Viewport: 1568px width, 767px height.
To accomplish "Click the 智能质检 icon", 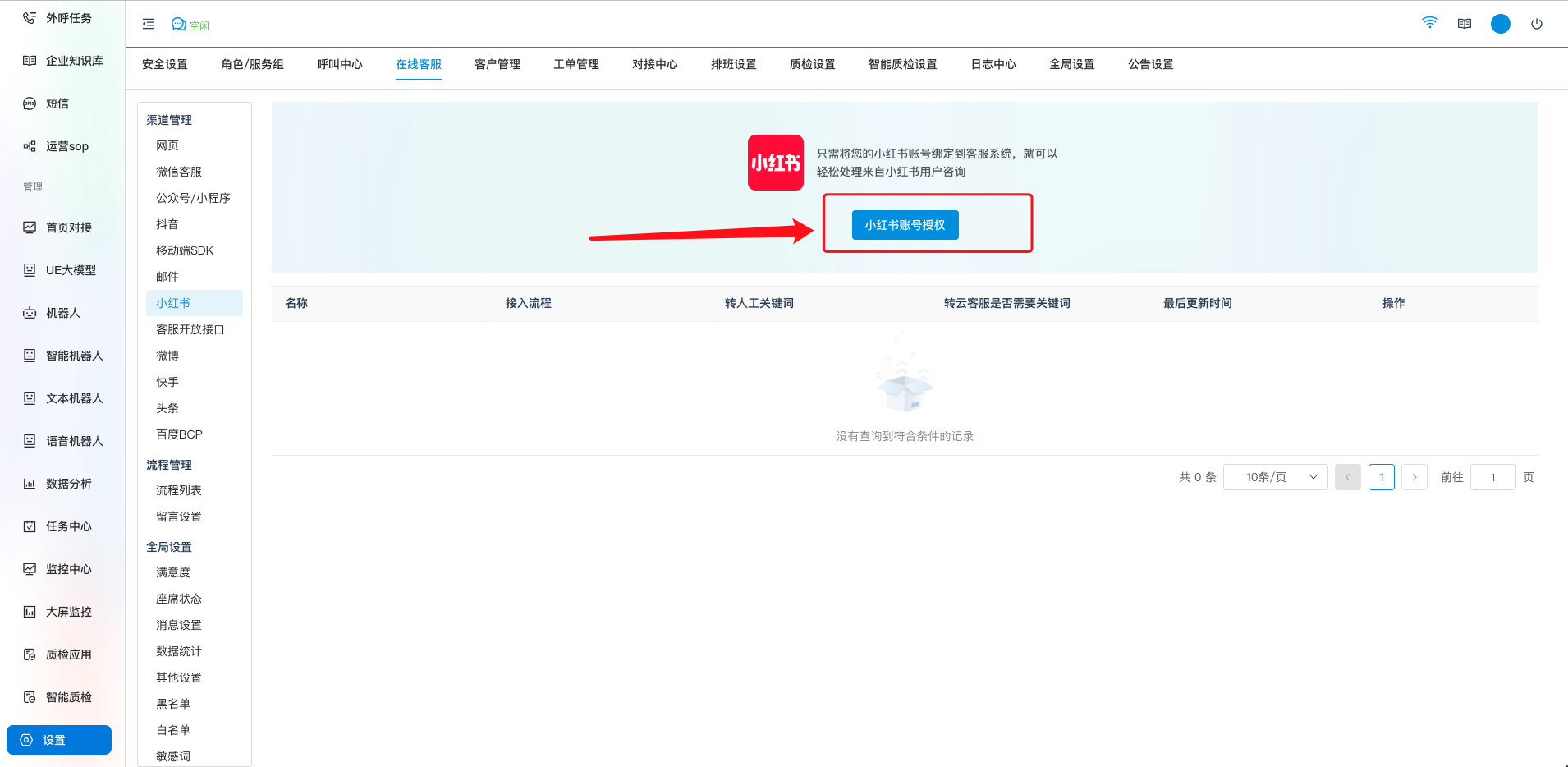I will click(30, 697).
